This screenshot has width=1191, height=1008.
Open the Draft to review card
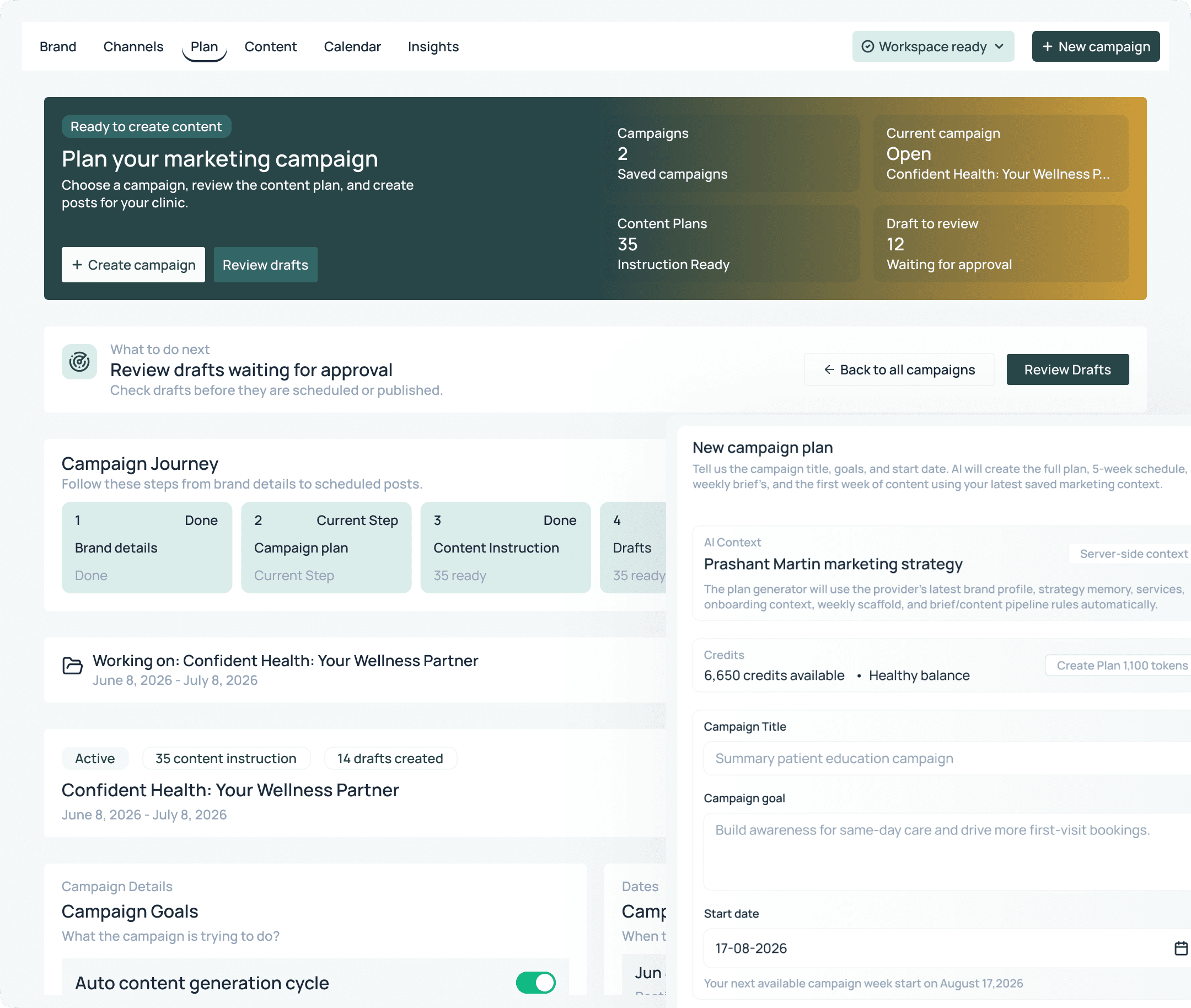[1001, 243]
